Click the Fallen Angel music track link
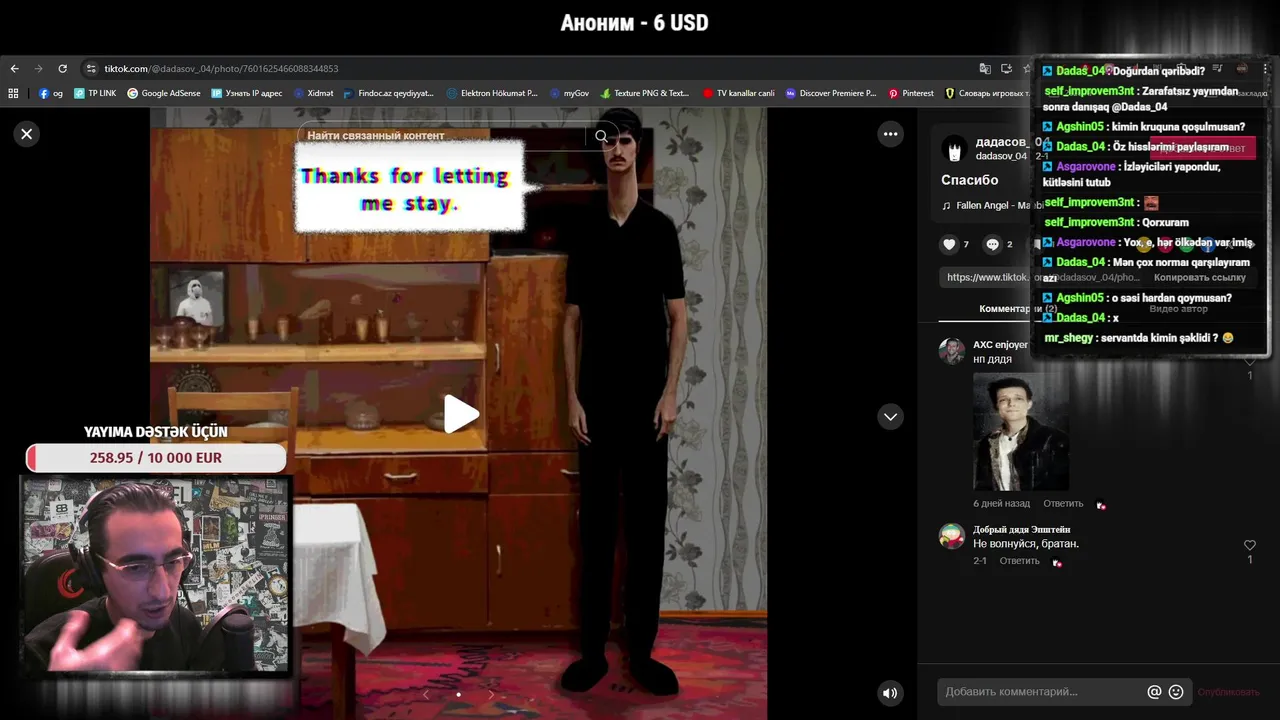Screen dimensions: 1280x720 992,205
